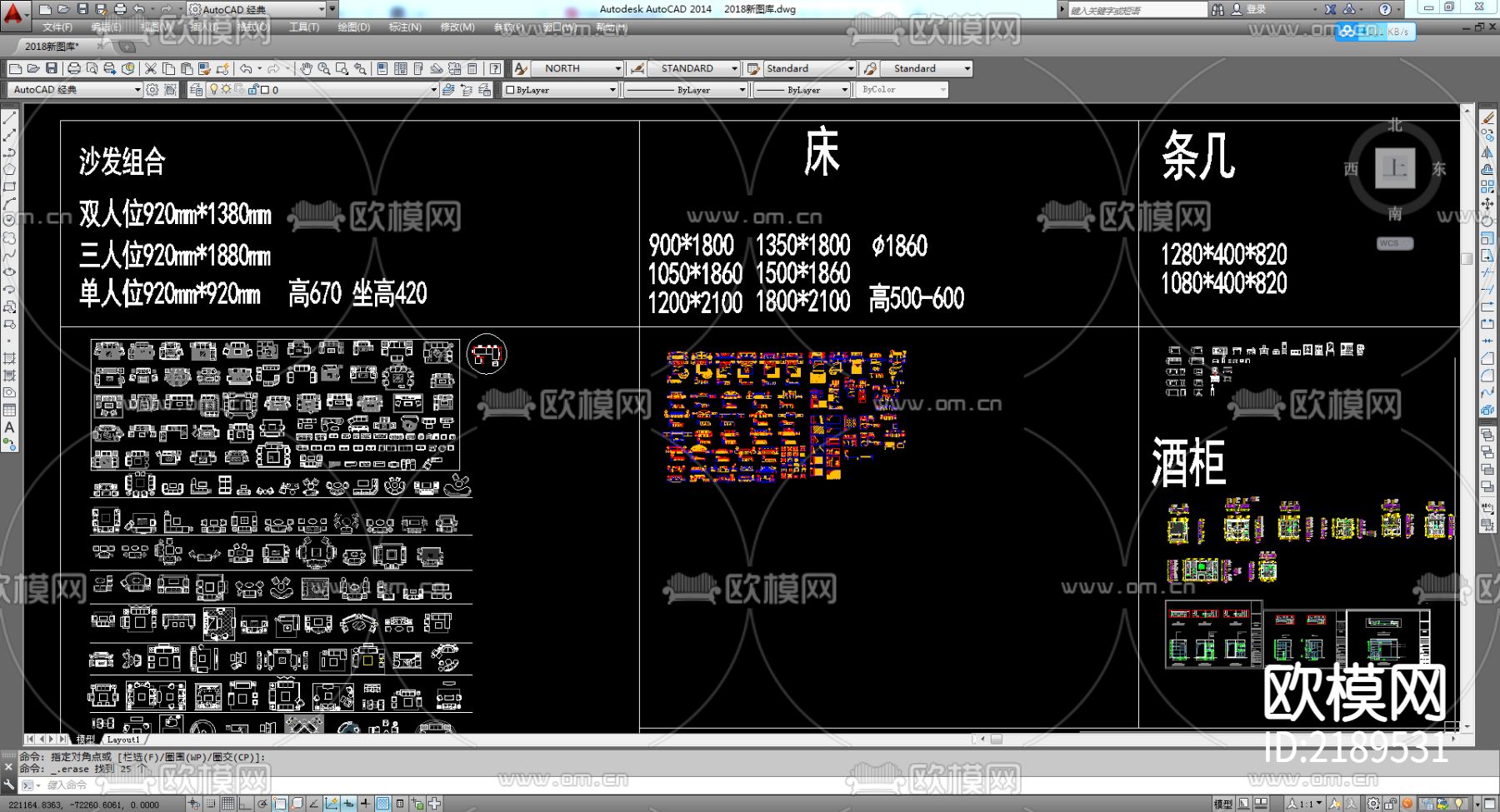Toggle Ortho Mode in the status bar
Viewport: 1500px width, 812px height.
click(x=246, y=804)
